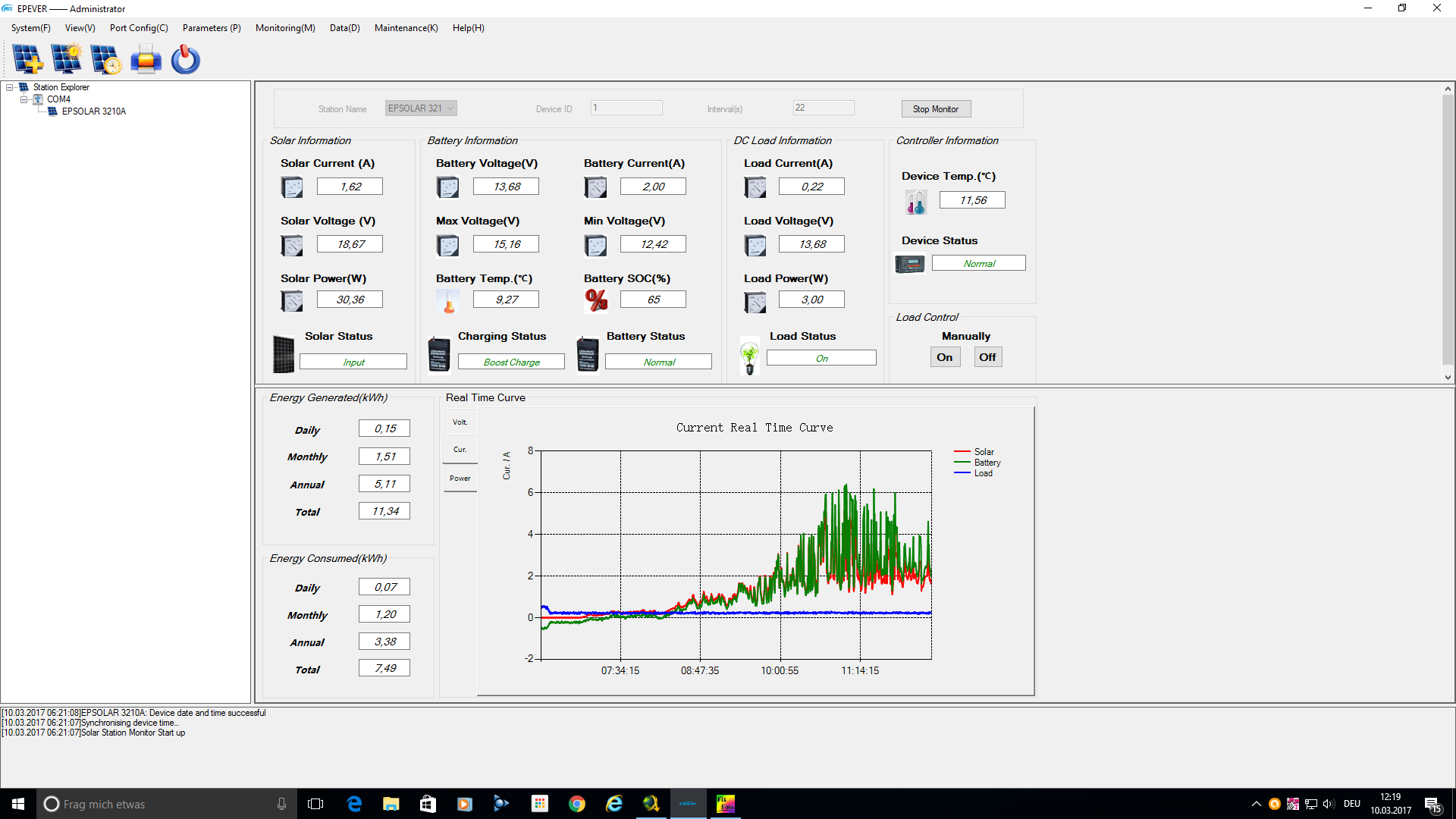Click the scroll down arrow of monitor panel
The height and width of the screenshot is (819, 1456).
click(1448, 378)
